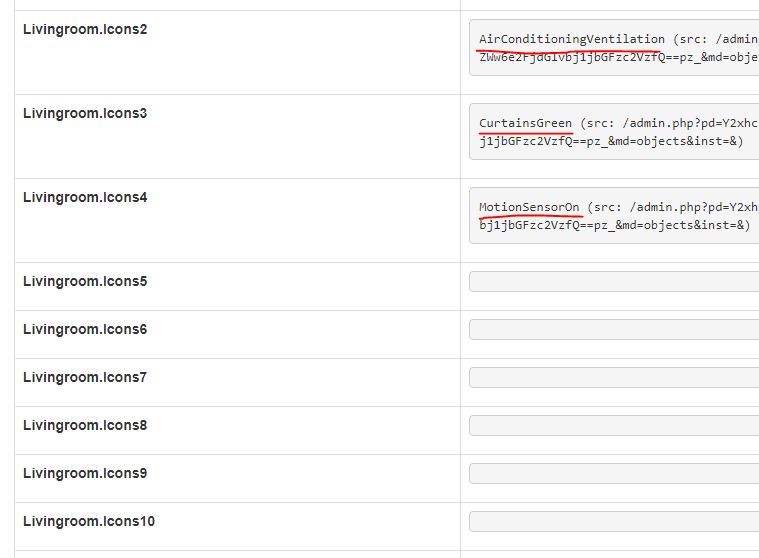
Task: Click the Livingroom.Icons8 property label
Action: tap(85, 425)
